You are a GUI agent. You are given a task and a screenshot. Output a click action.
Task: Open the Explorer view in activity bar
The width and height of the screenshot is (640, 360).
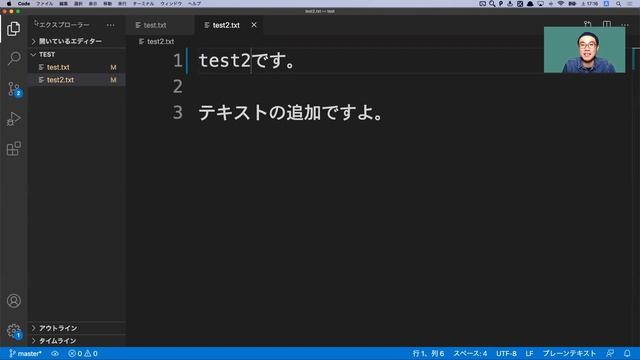point(13,29)
